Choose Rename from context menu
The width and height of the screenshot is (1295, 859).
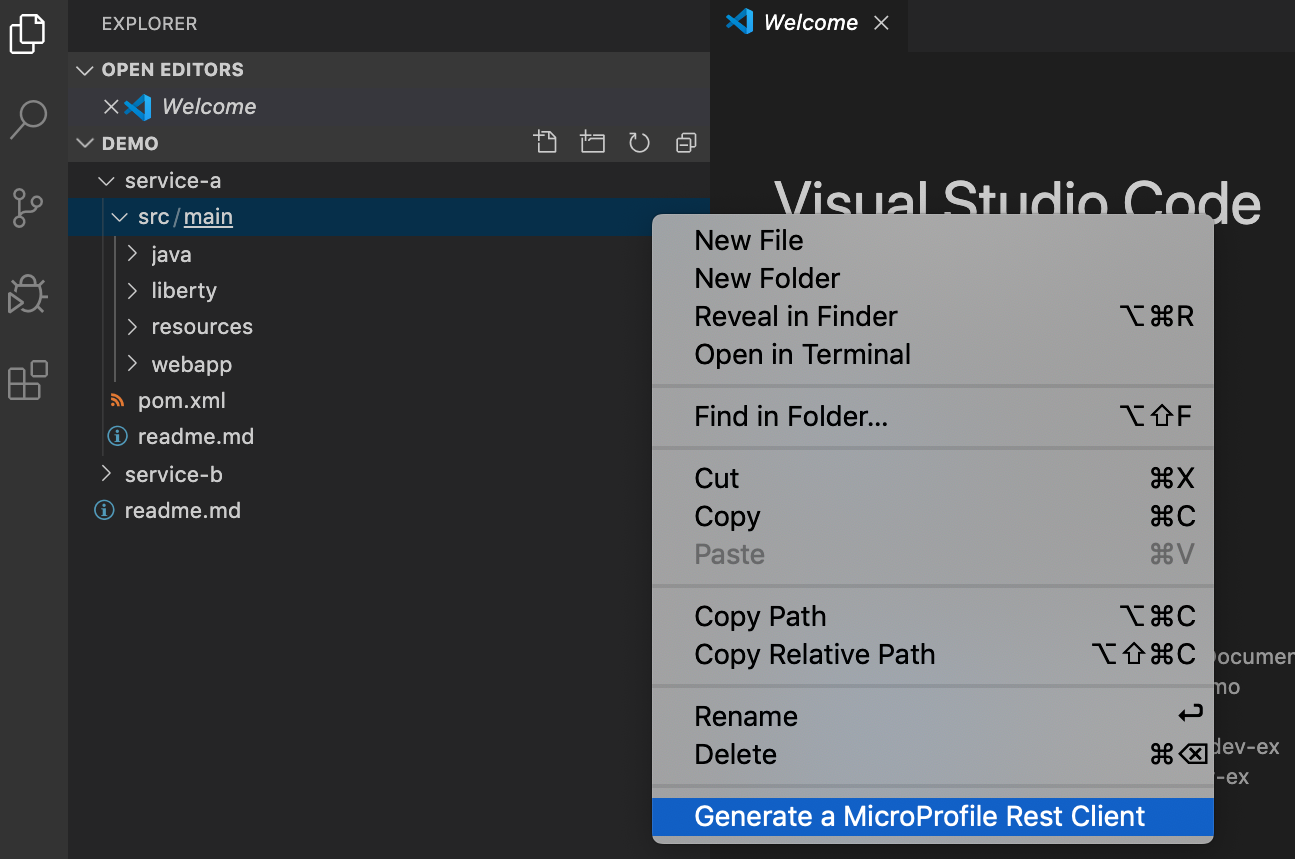coord(932,716)
